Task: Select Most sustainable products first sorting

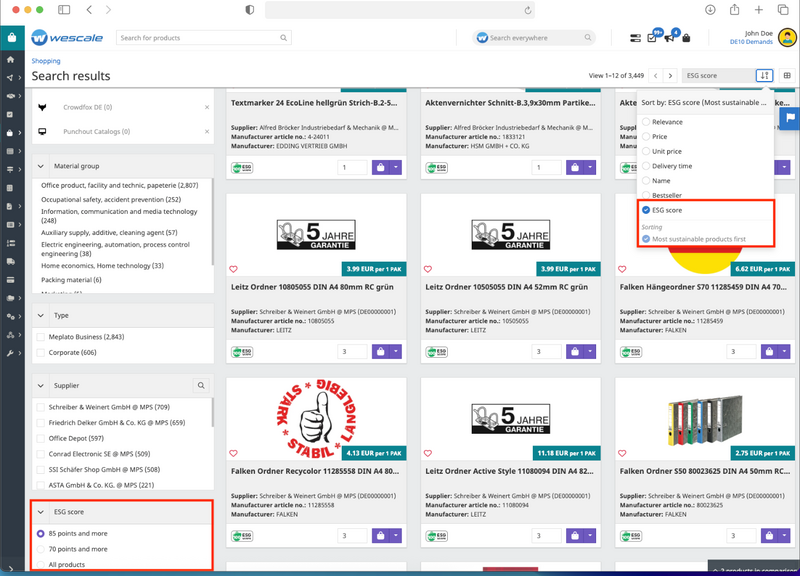Action: (x=646, y=239)
